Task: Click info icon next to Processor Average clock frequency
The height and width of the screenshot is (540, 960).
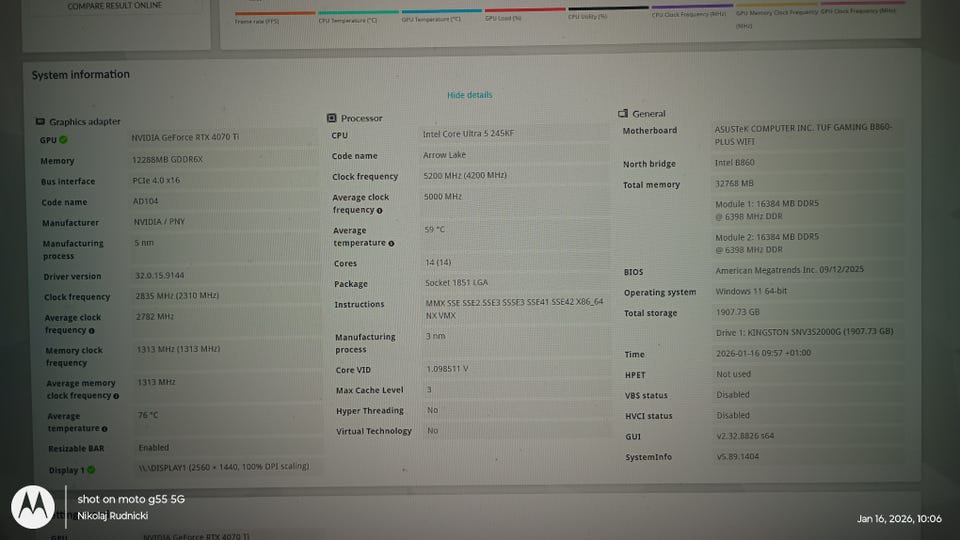Action: [380, 211]
